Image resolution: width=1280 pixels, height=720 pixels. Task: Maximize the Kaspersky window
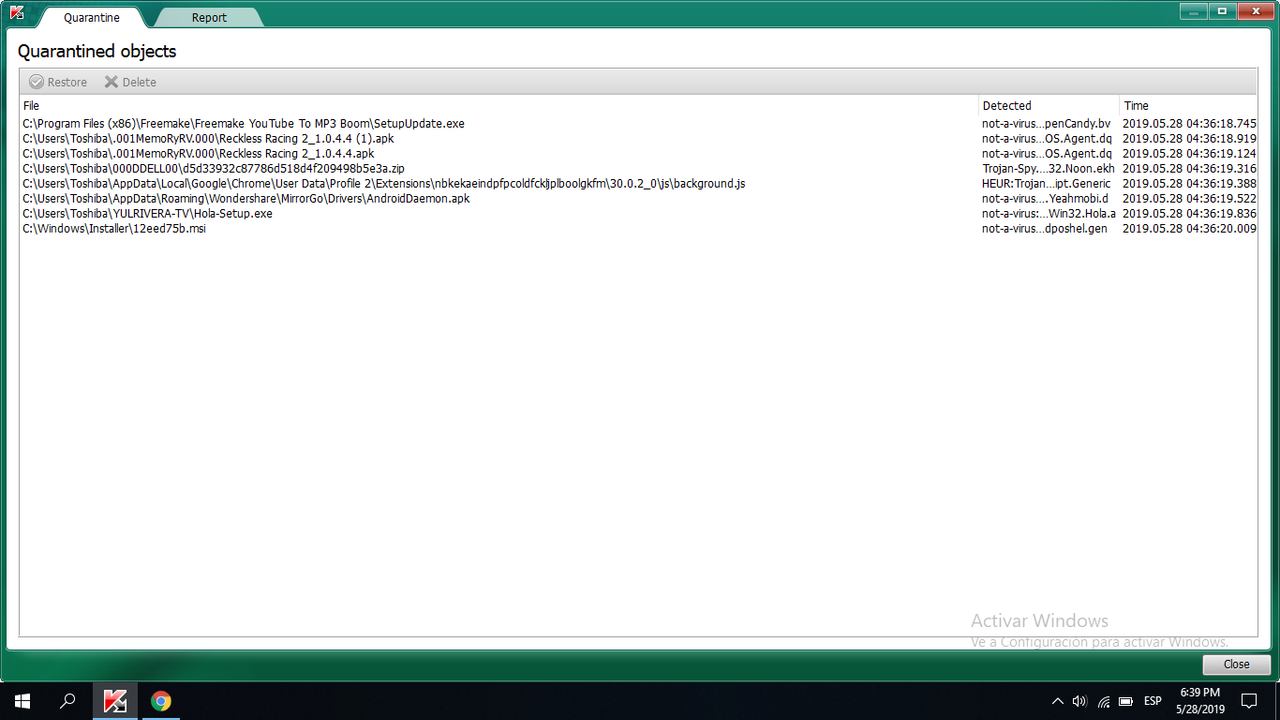click(1222, 11)
